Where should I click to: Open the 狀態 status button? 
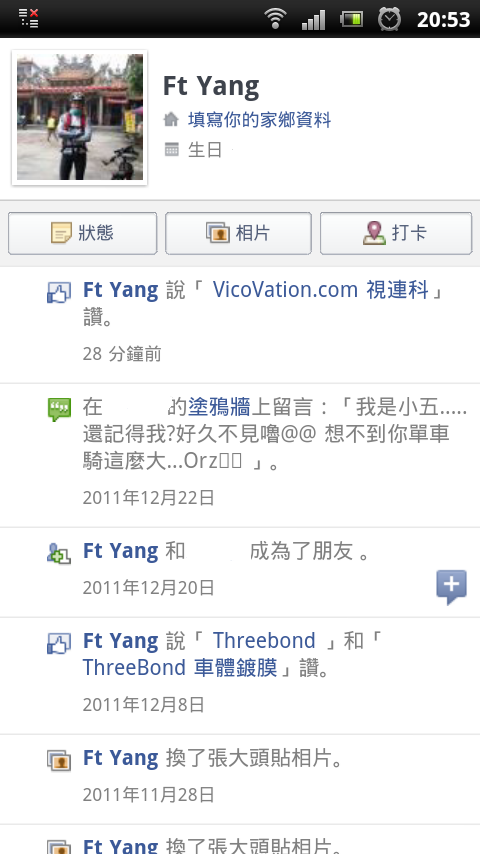coord(82,233)
